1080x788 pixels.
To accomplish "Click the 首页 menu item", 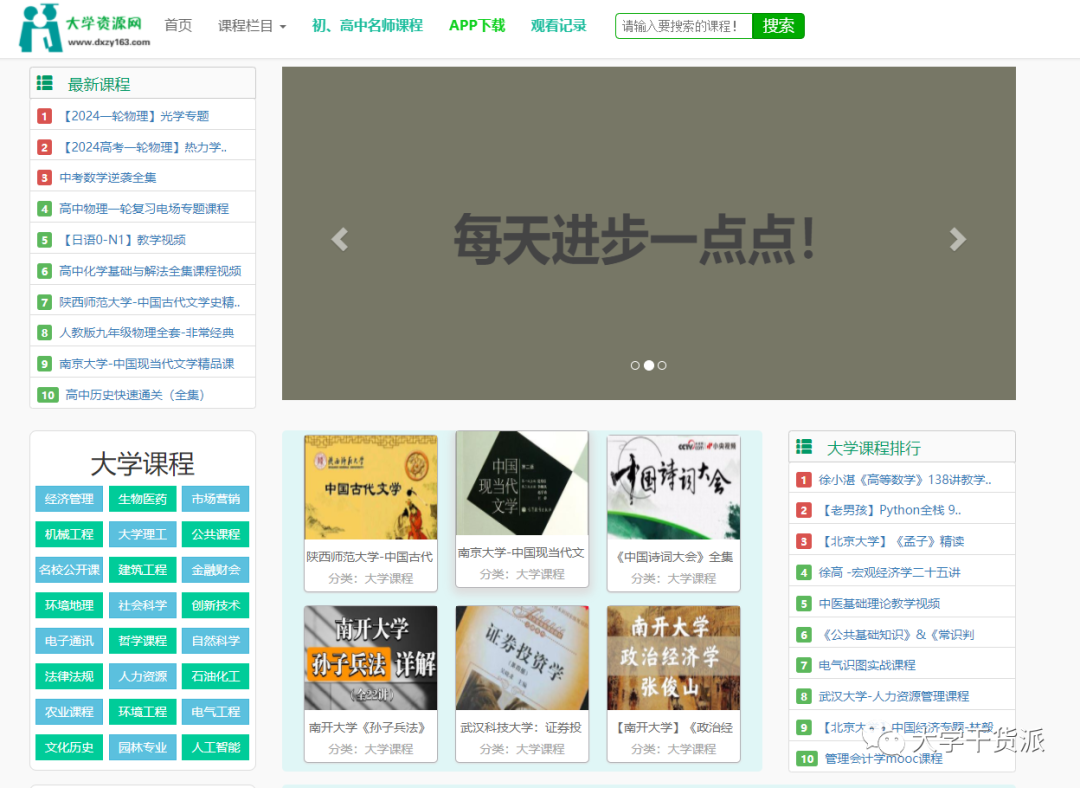I will pyautogui.click(x=178, y=26).
